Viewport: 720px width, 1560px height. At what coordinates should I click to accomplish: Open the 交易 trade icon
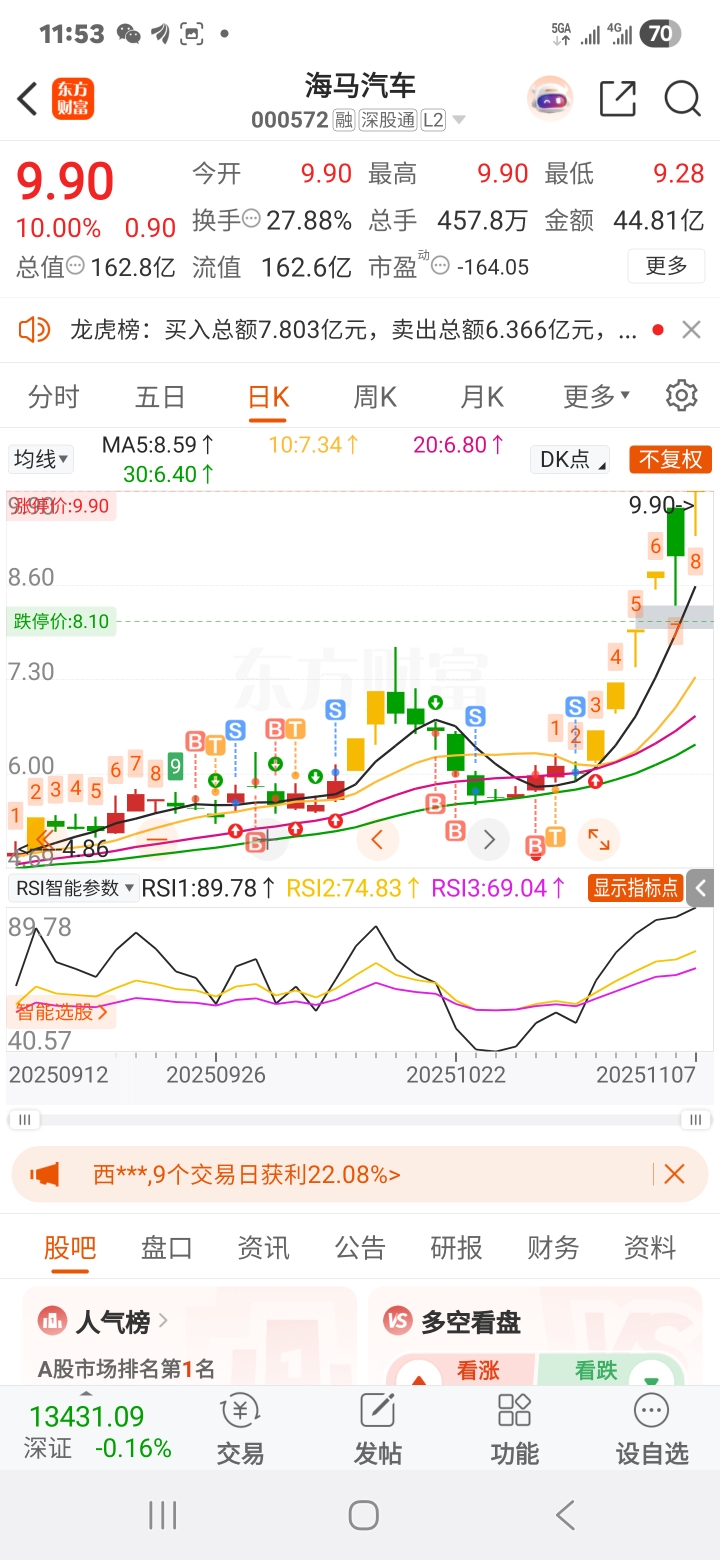[x=240, y=1430]
